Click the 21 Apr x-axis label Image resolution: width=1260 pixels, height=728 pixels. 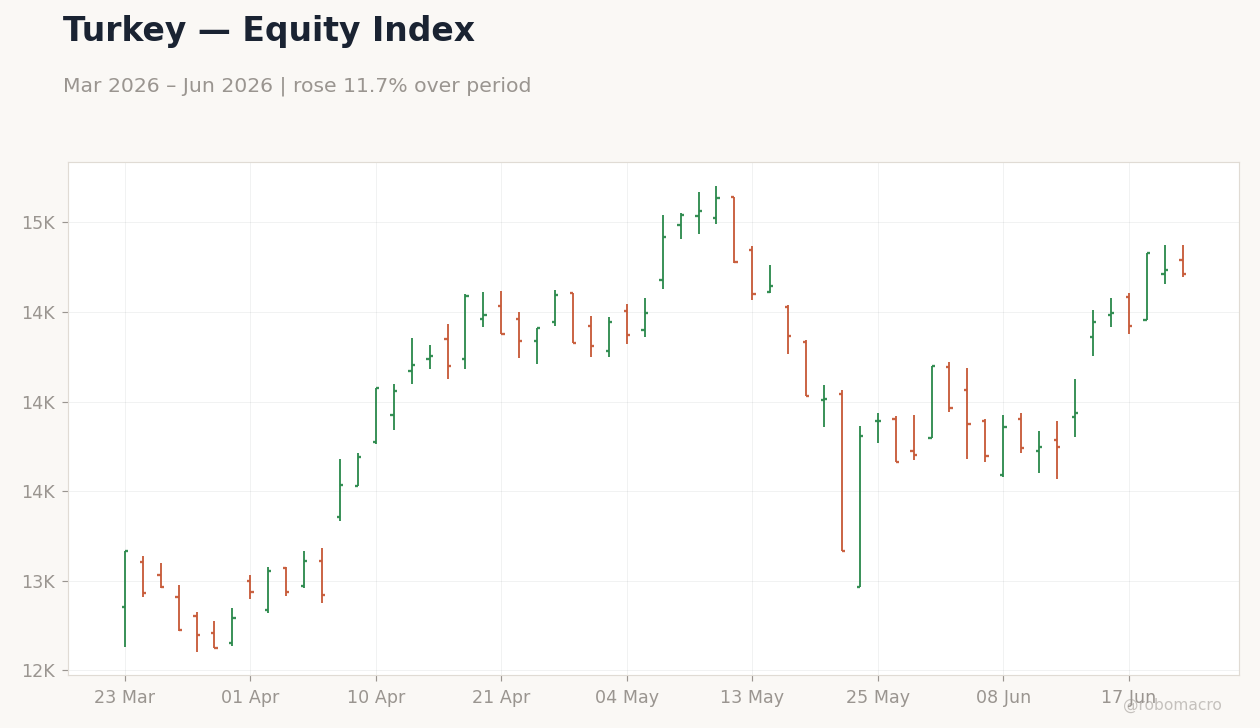tap(501, 698)
